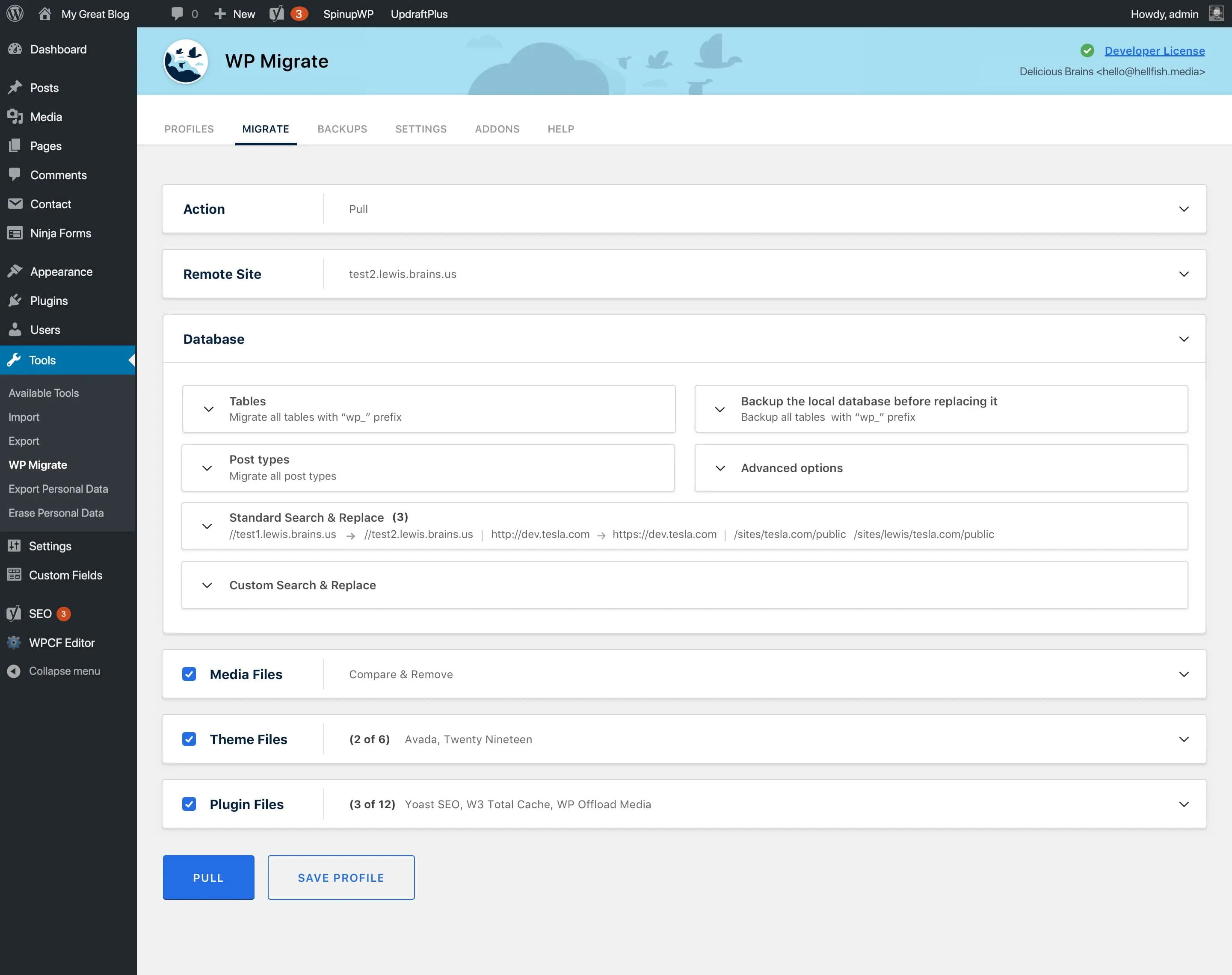Expand the Plugin Files panel chevron
The width and height of the screenshot is (1232, 975).
1184,804
